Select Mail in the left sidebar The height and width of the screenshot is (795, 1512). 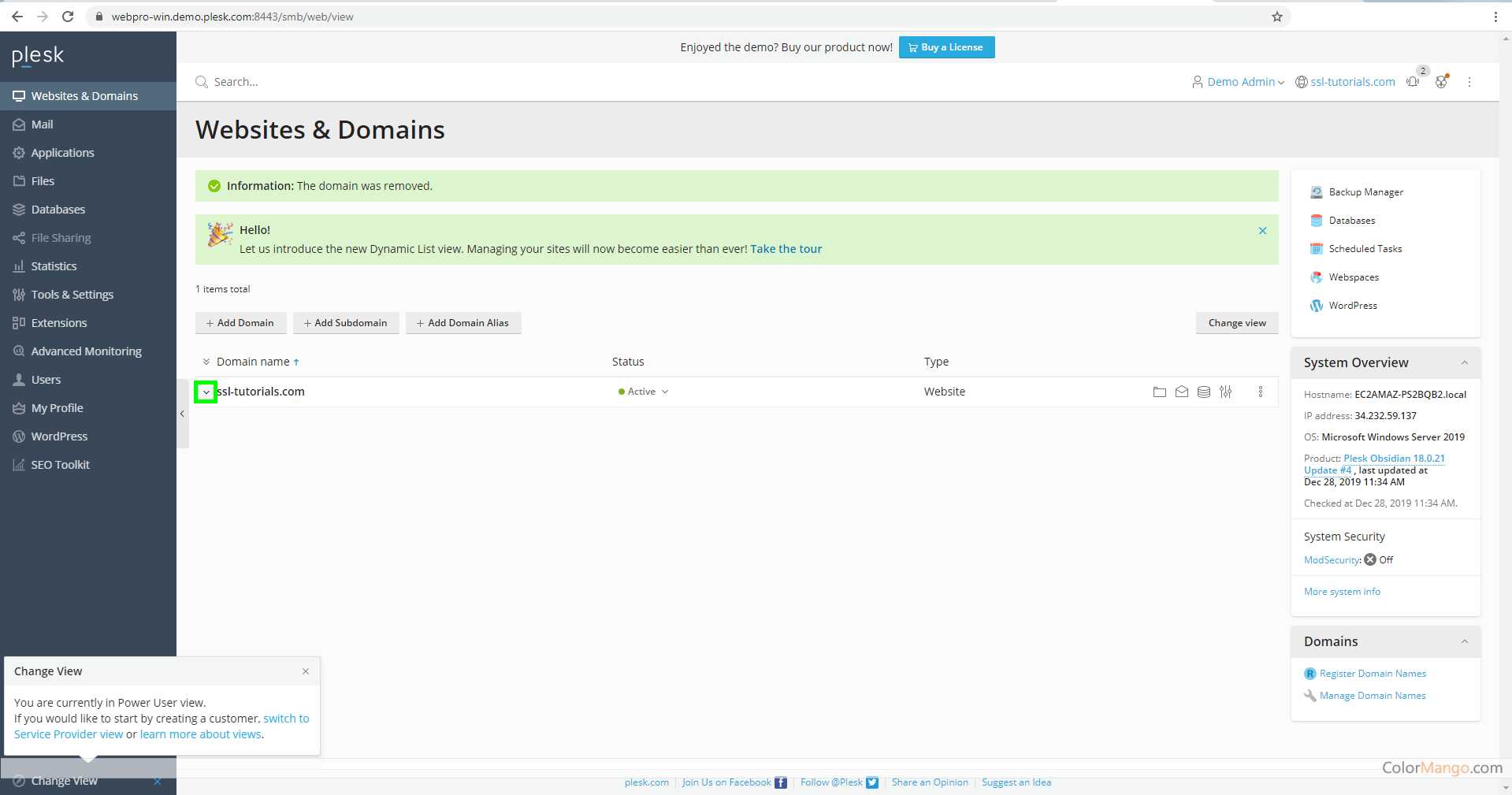point(43,124)
